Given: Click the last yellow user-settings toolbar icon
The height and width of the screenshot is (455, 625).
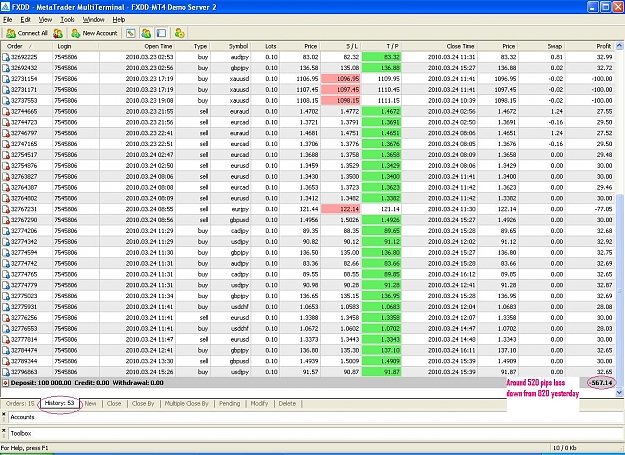Looking at the screenshot, I should pyautogui.click(x=179, y=33).
